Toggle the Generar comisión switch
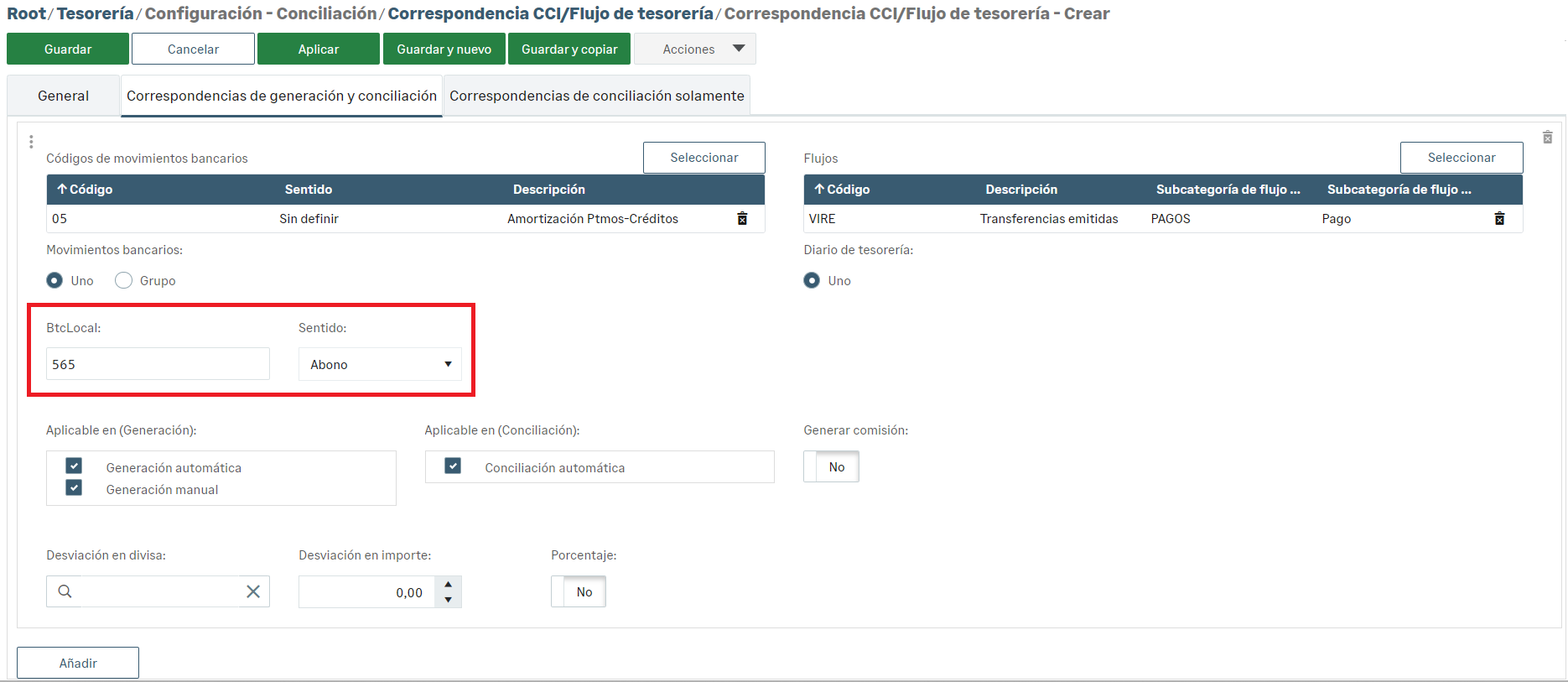 831,467
